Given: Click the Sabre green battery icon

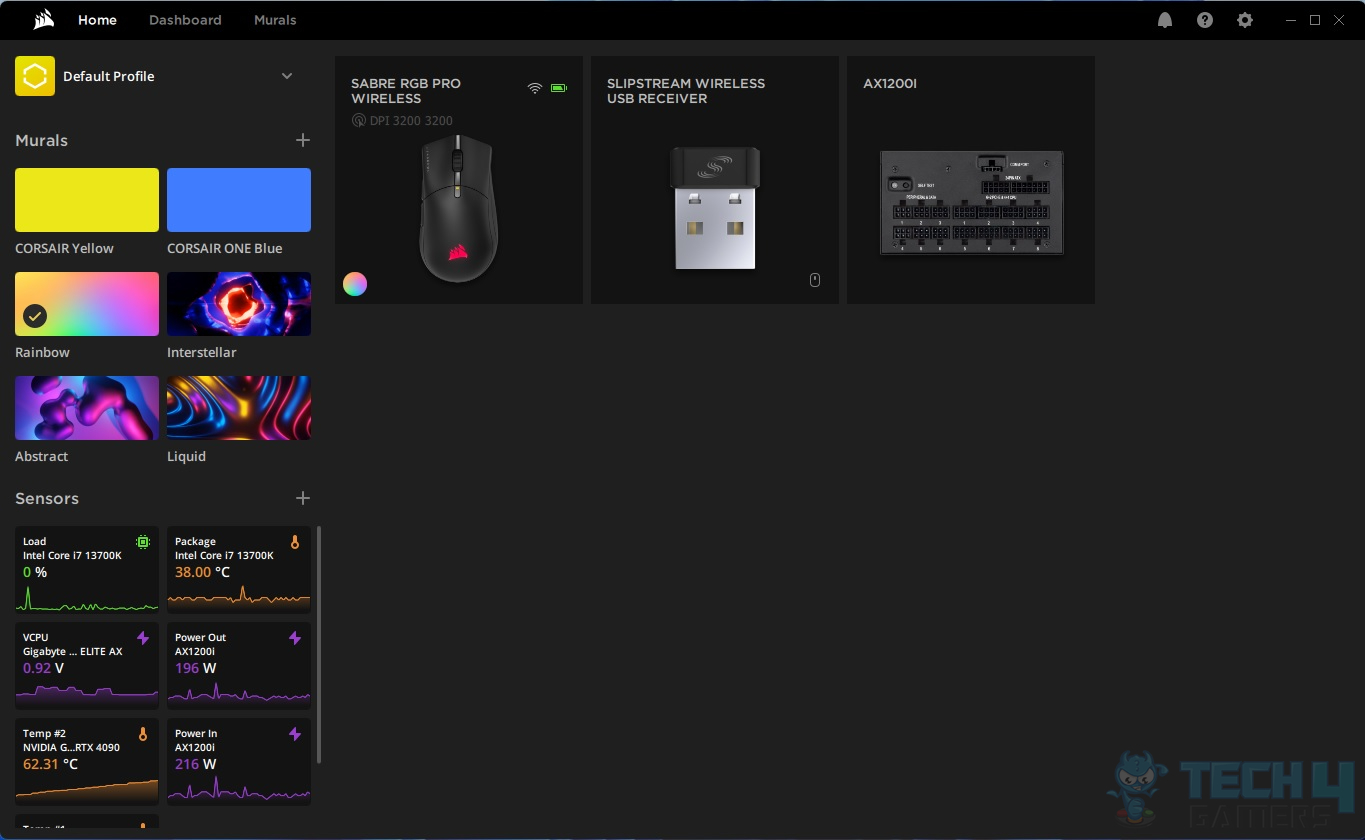Looking at the screenshot, I should [559, 88].
